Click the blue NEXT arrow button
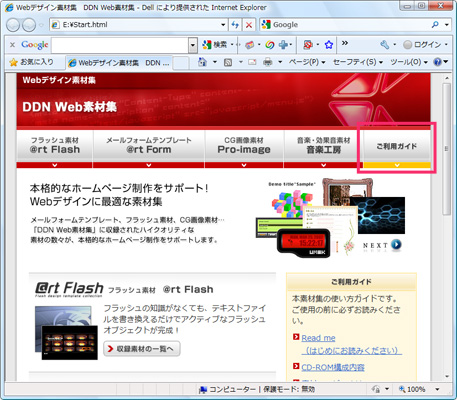Image resolution: width=457 pixels, height=400 pixels. [x=396, y=245]
